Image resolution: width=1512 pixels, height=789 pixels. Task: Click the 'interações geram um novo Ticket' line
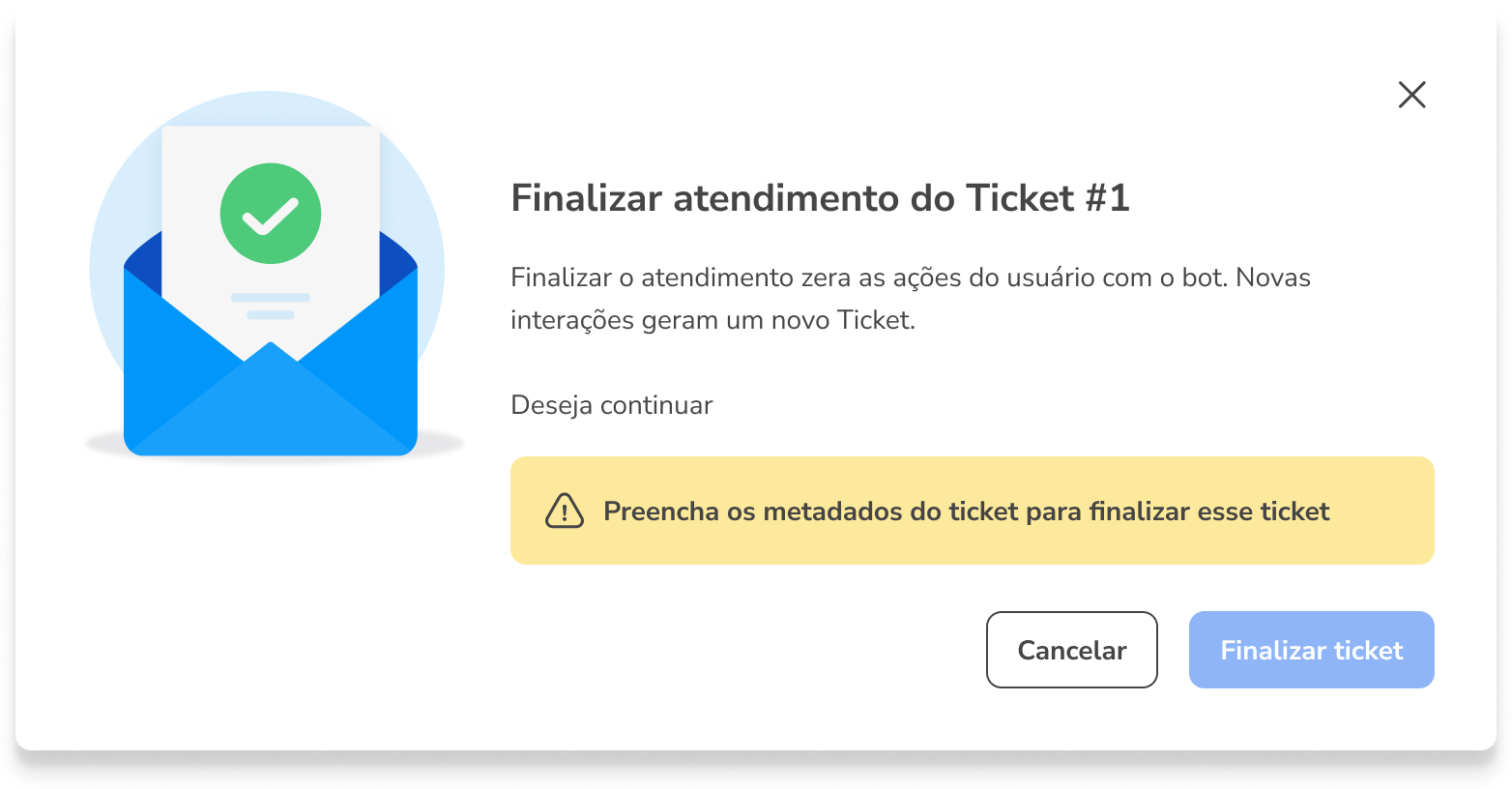point(712,320)
